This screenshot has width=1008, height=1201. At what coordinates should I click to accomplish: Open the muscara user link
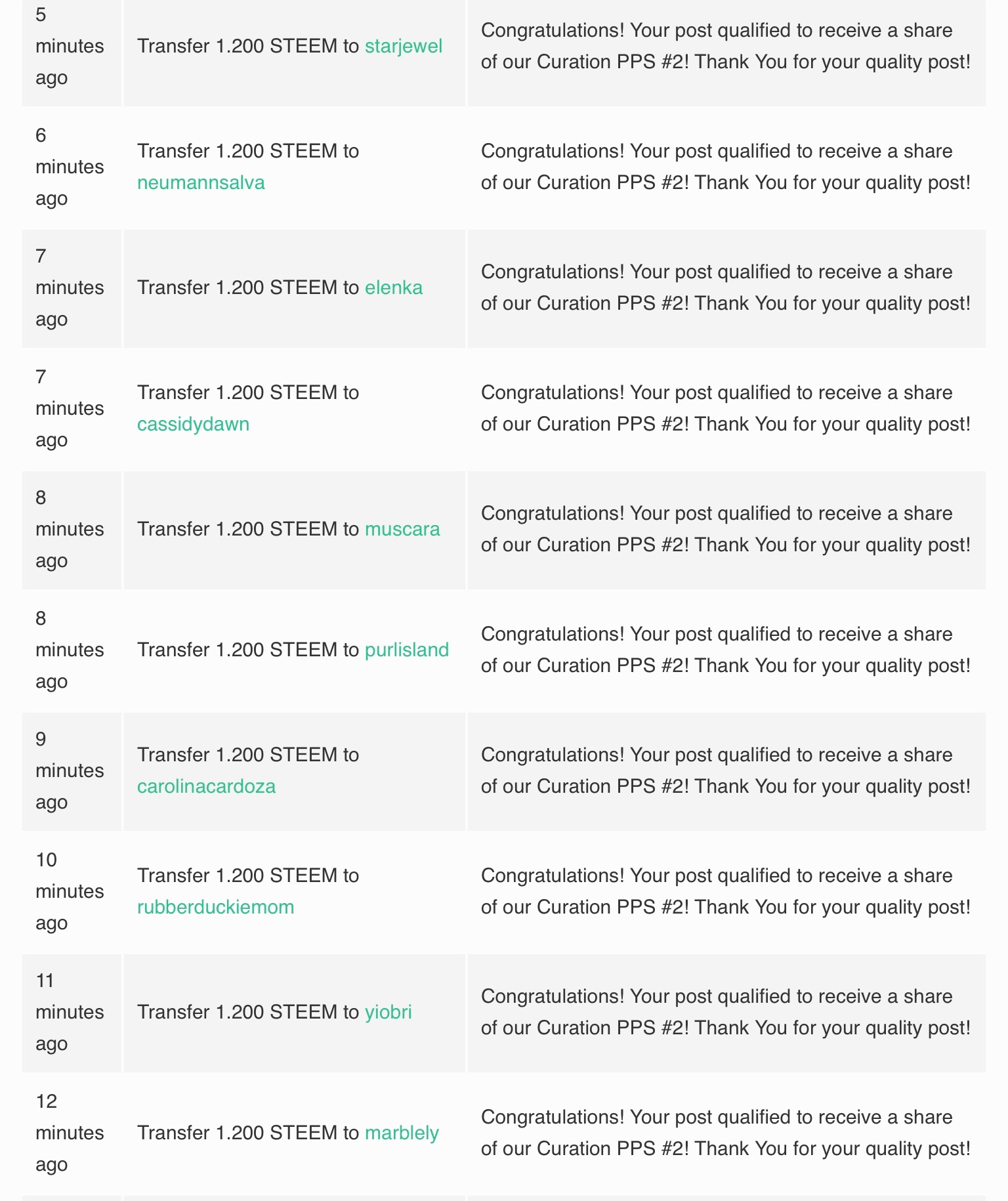[x=402, y=529]
